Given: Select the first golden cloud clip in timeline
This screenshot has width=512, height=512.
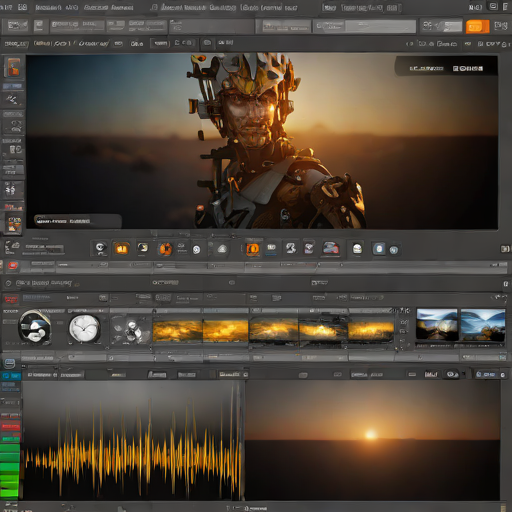Looking at the screenshot, I should tap(177, 330).
